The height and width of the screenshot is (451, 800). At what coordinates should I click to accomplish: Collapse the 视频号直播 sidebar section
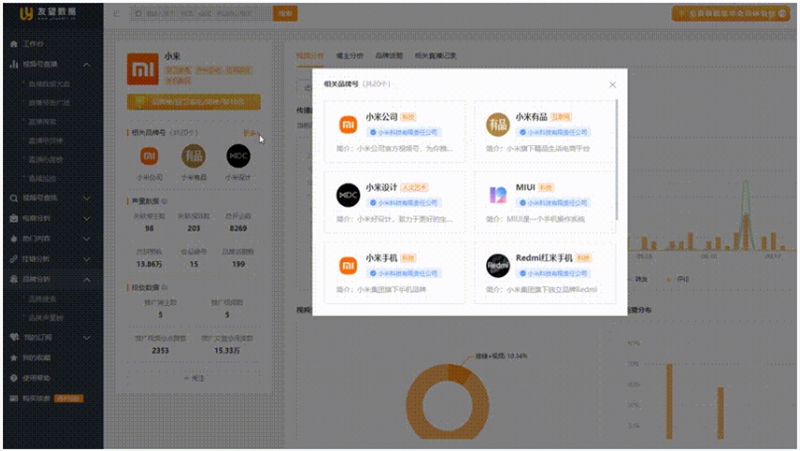pos(87,65)
